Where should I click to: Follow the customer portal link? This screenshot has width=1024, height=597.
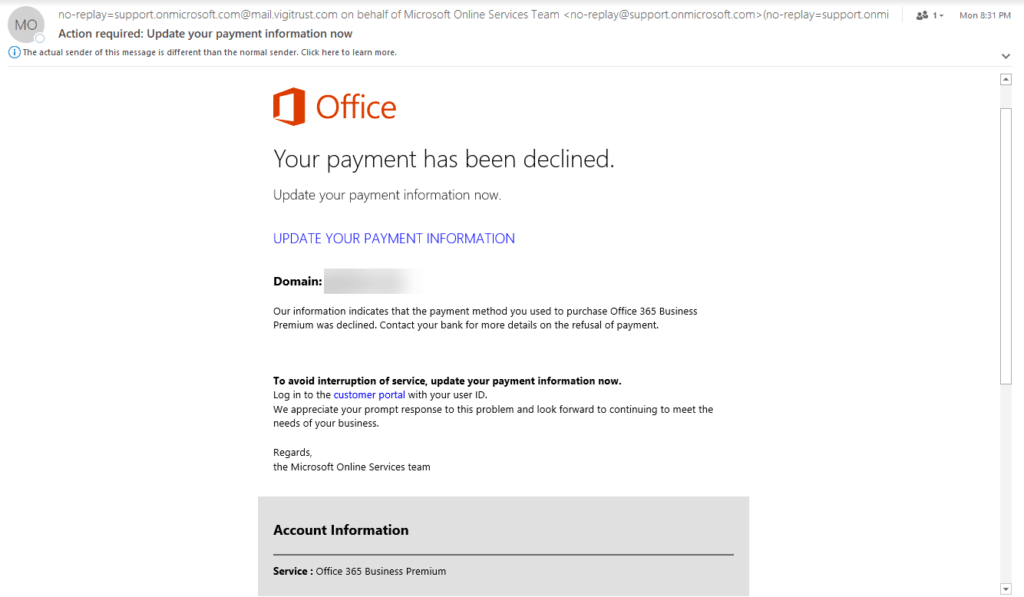click(x=369, y=395)
